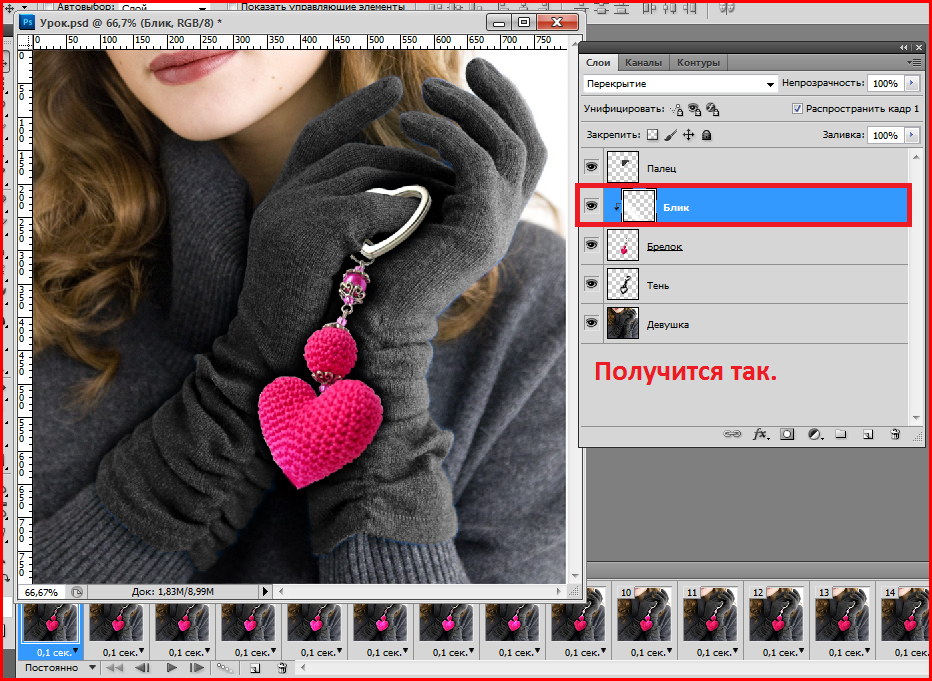Hide the Брелок layer
Image resolution: width=932 pixels, height=681 pixels.
click(x=591, y=245)
